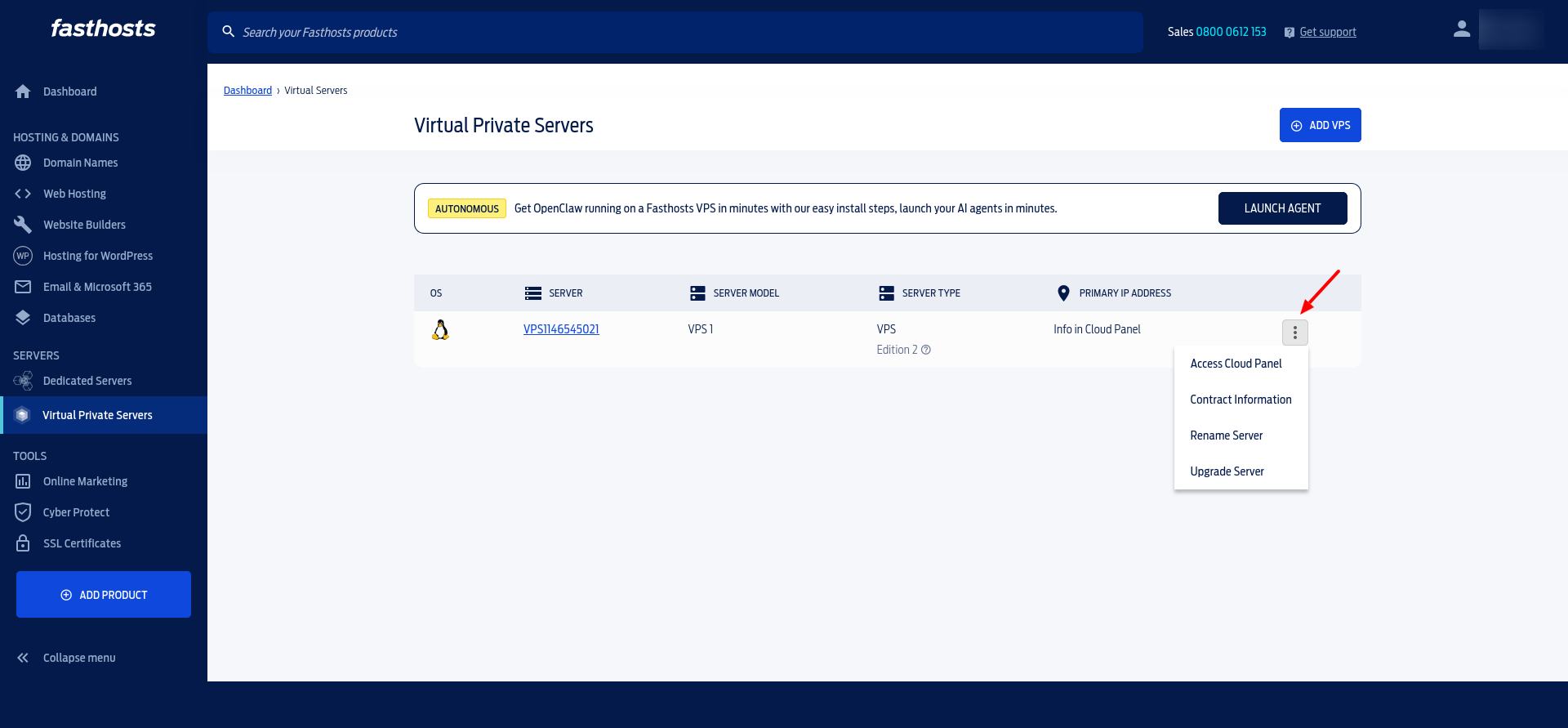Open the user account profile icon
Image resolution: width=1568 pixels, height=728 pixels.
click(x=1462, y=29)
